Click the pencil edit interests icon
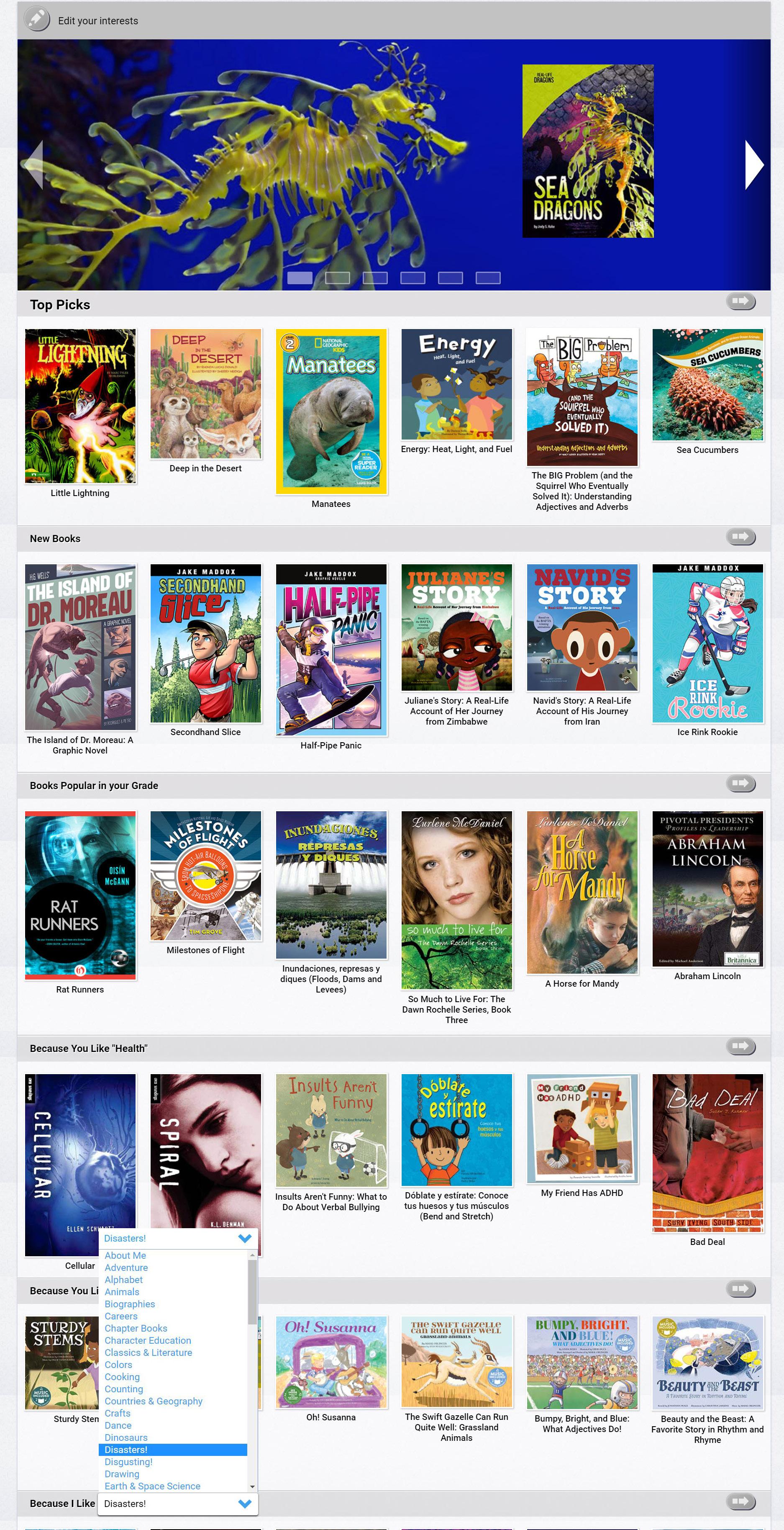 37,19
